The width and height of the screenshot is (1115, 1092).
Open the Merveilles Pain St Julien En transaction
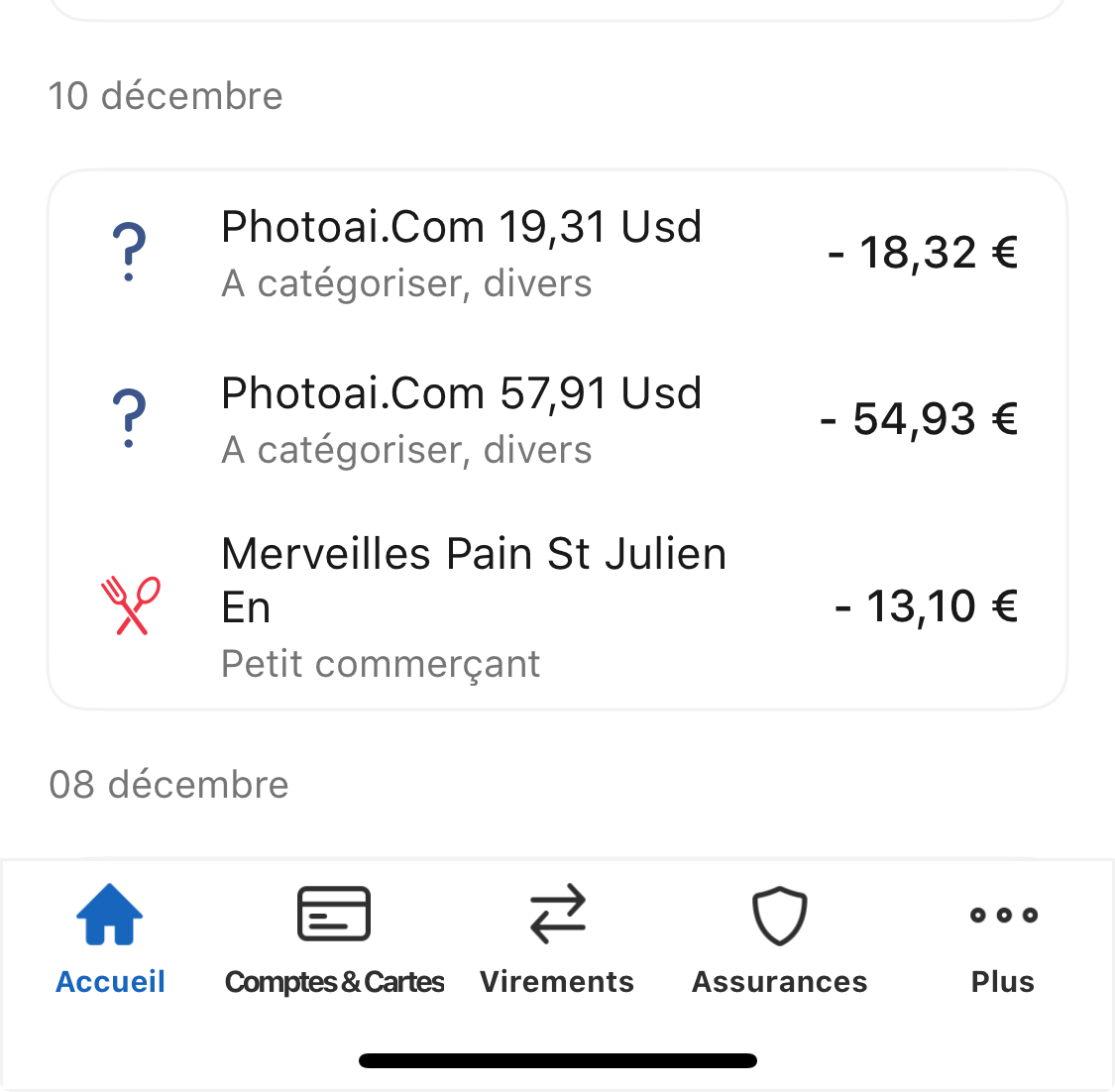474,580
